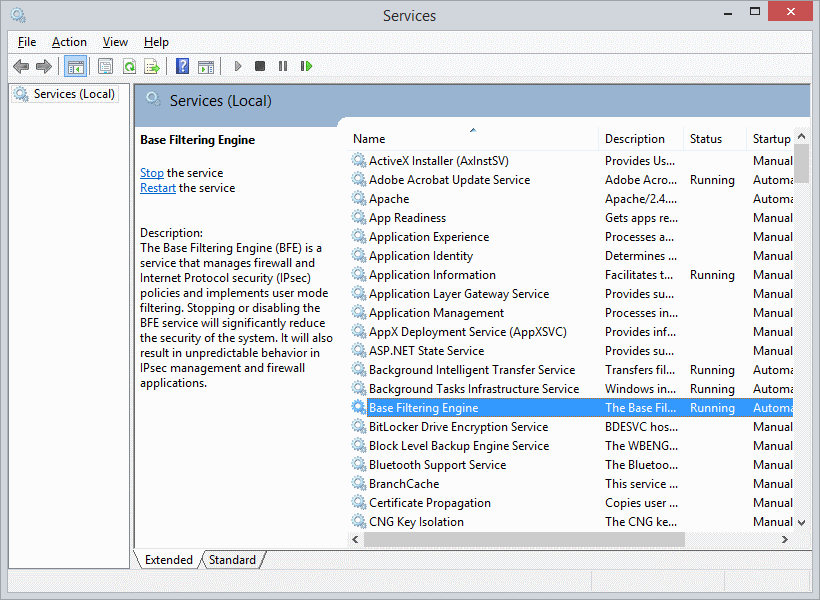The height and width of the screenshot is (600, 820).
Task: Click gear icon of Application Identity
Action: click(x=358, y=255)
